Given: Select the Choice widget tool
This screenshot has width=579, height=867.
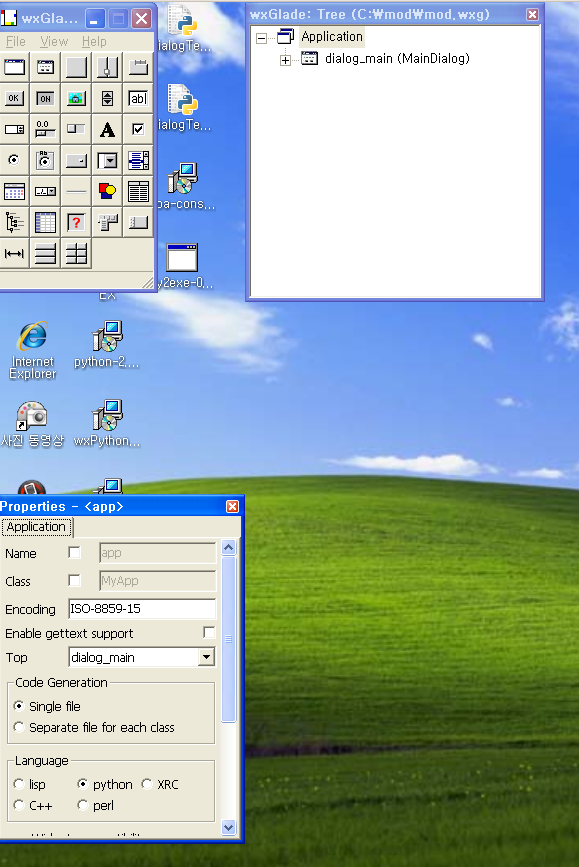Looking at the screenshot, I should (x=76, y=160).
